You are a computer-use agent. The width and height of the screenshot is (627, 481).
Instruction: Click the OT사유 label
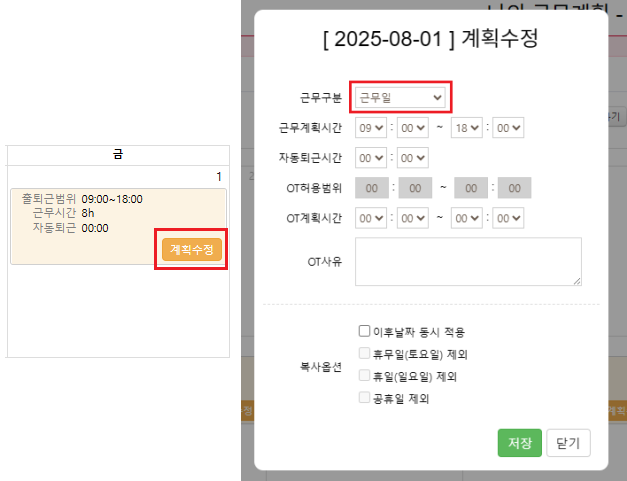click(325, 261)
